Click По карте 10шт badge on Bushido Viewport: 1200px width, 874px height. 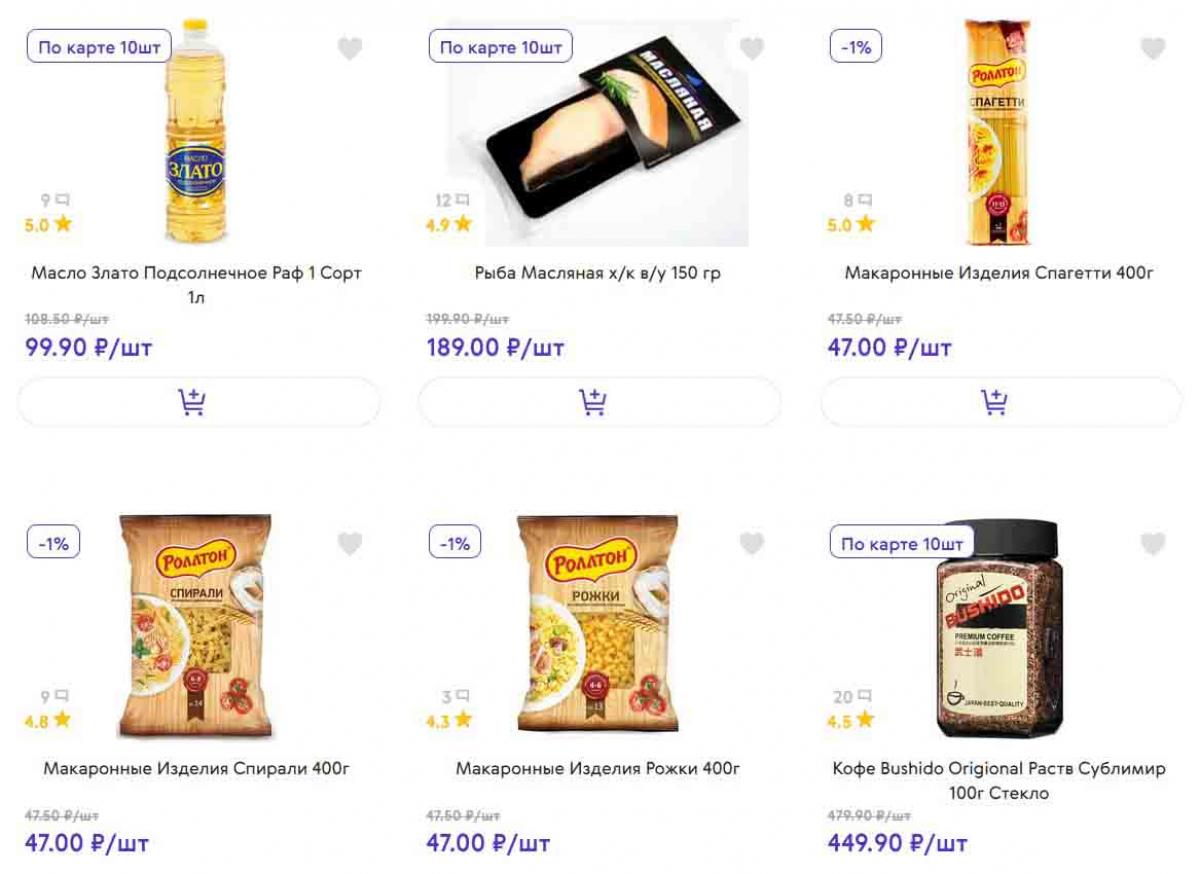902,544
